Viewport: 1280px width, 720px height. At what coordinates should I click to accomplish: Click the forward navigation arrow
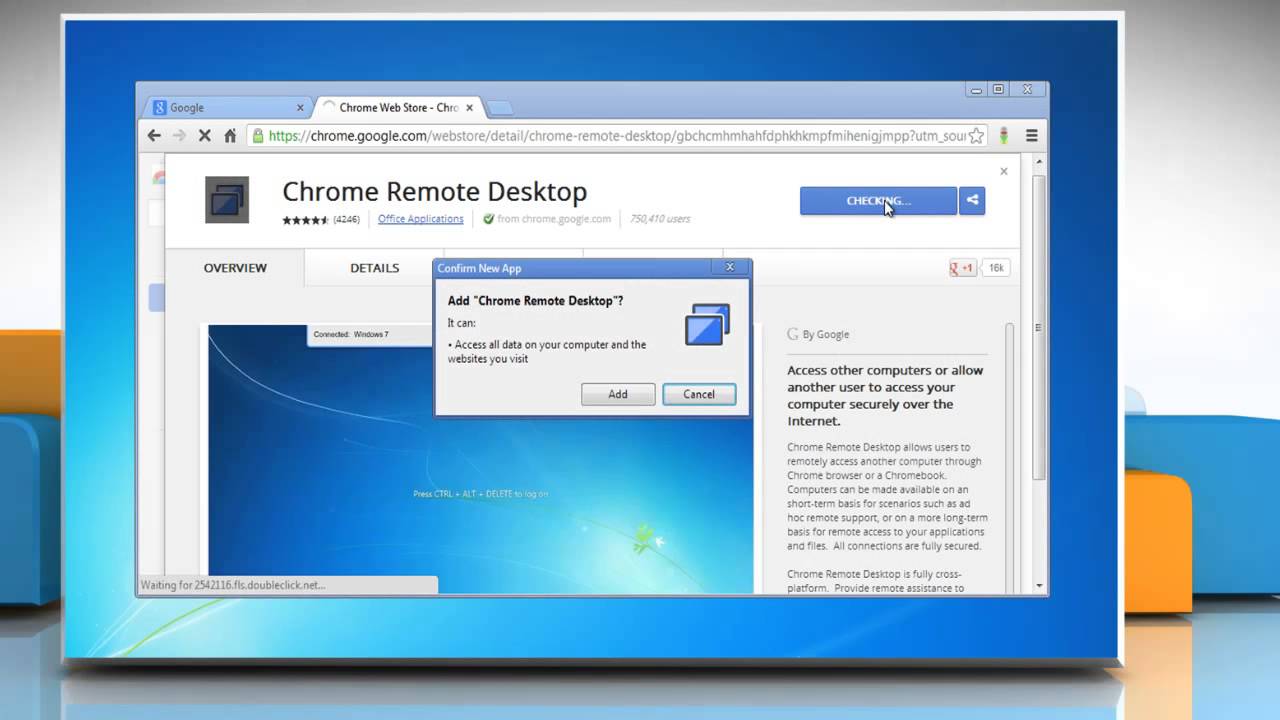(x=179, y=135)
